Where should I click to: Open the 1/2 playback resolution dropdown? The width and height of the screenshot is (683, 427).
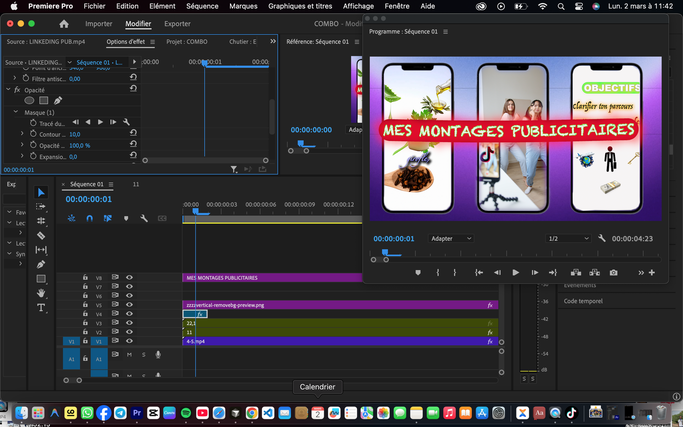568,239
